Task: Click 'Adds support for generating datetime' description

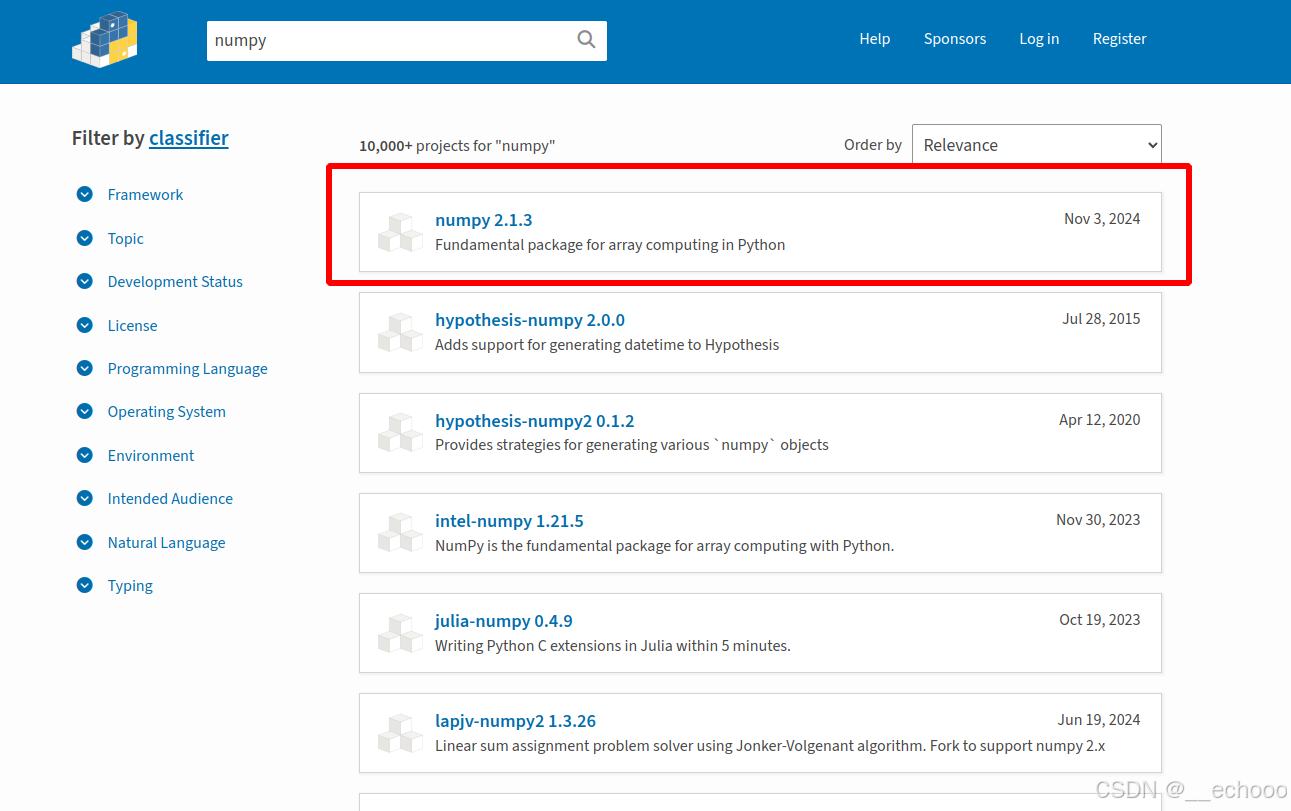Action: [x=607, y=345]
